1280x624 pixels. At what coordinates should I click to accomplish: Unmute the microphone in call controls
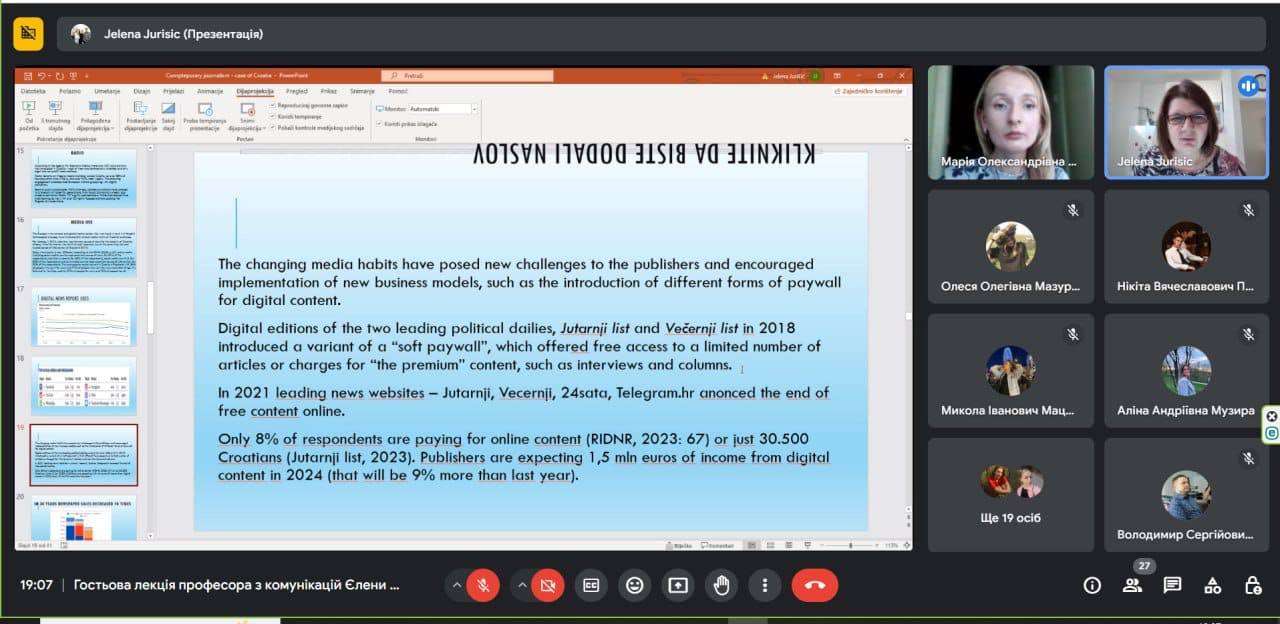pos(483,585)
